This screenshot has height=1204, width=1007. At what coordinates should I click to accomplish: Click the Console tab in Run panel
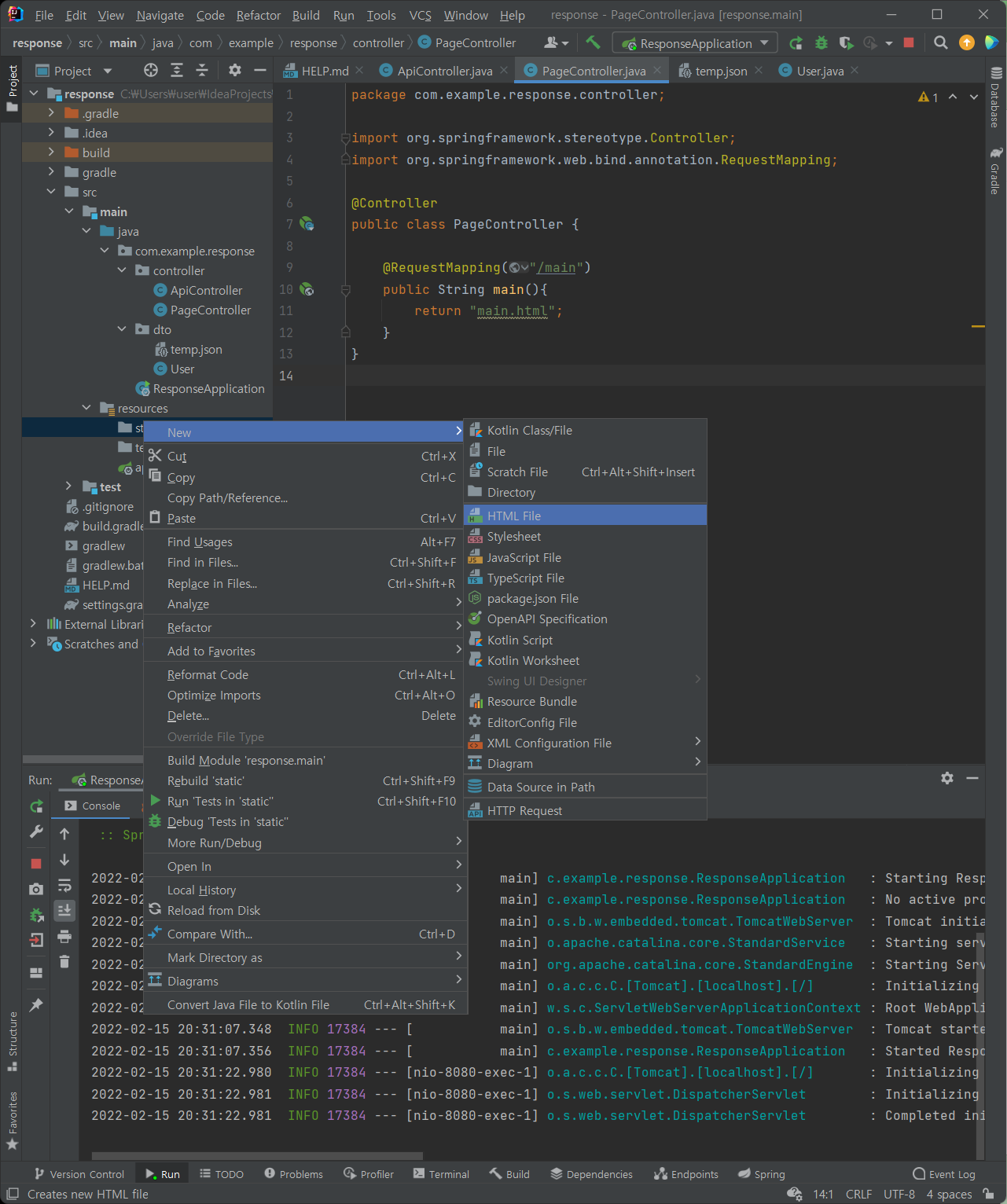(93, 806)
